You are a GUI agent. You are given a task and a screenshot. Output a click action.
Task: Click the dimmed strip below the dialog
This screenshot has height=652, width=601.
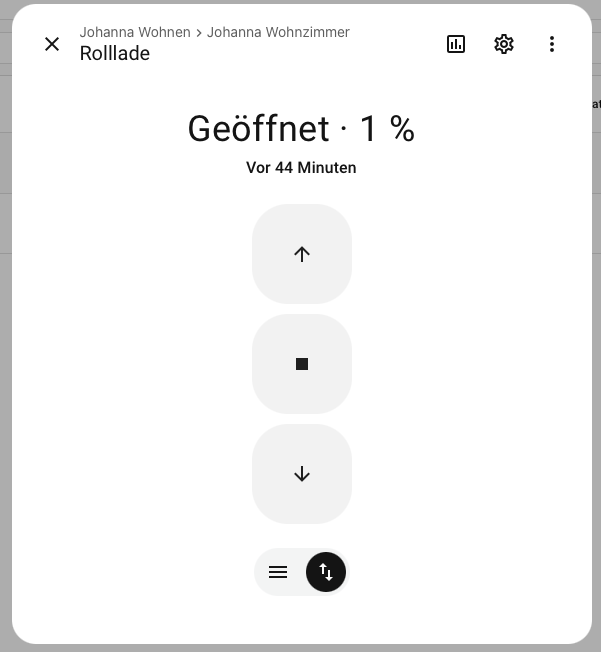[x=300, y=648]
